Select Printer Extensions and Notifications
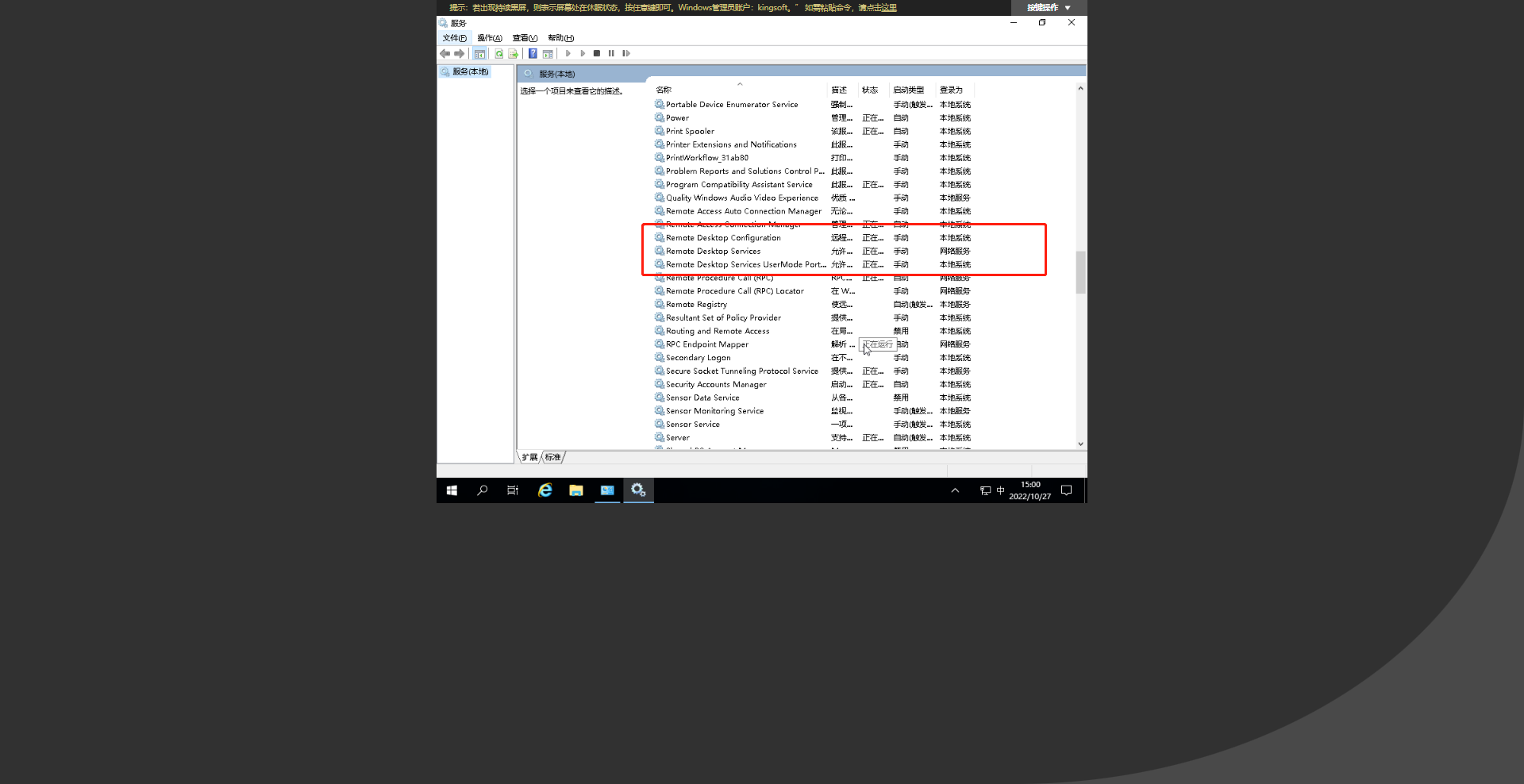The image size is (1524, 784). (x=814, y=144)
